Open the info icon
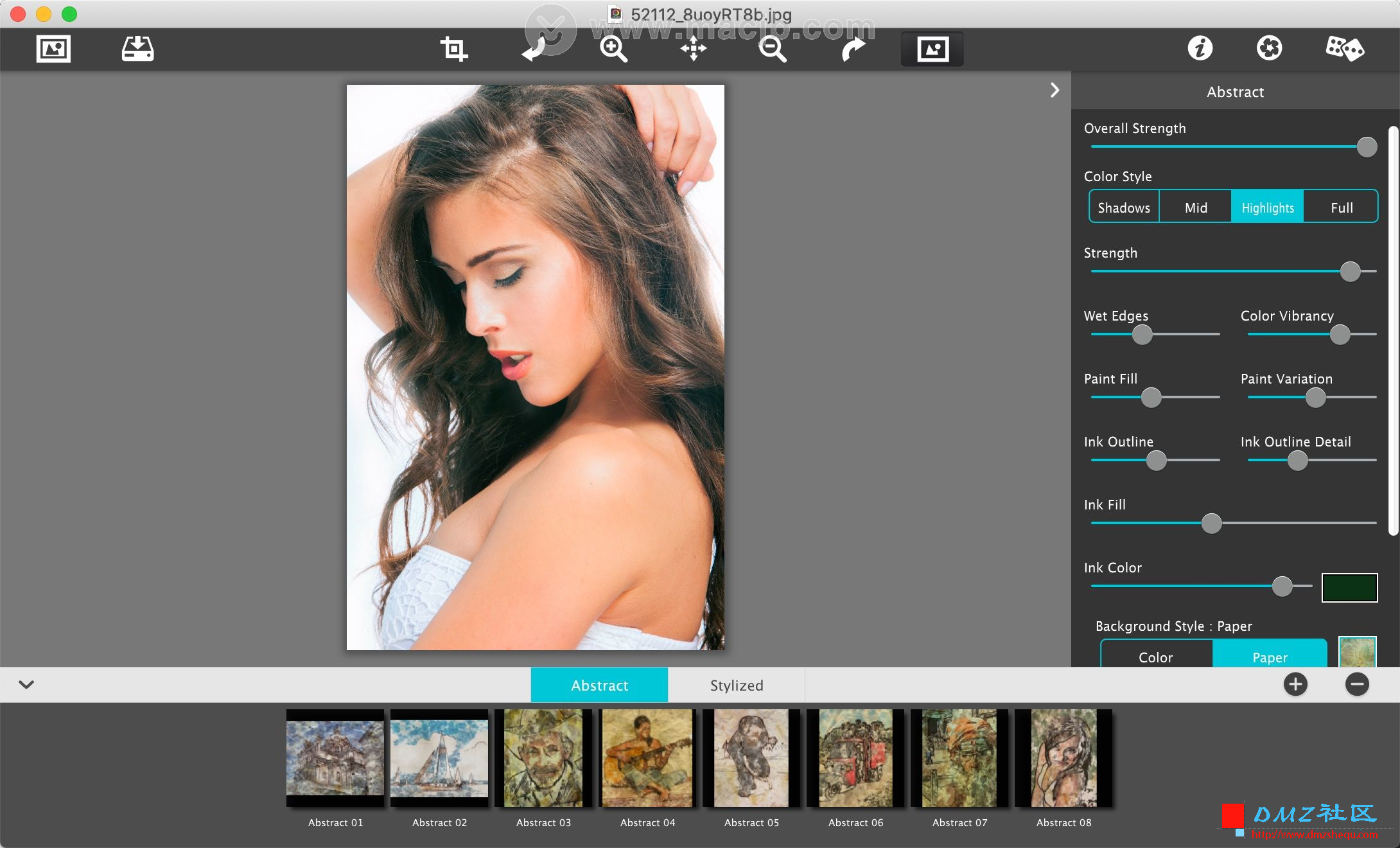 (x=1200, y=48)
